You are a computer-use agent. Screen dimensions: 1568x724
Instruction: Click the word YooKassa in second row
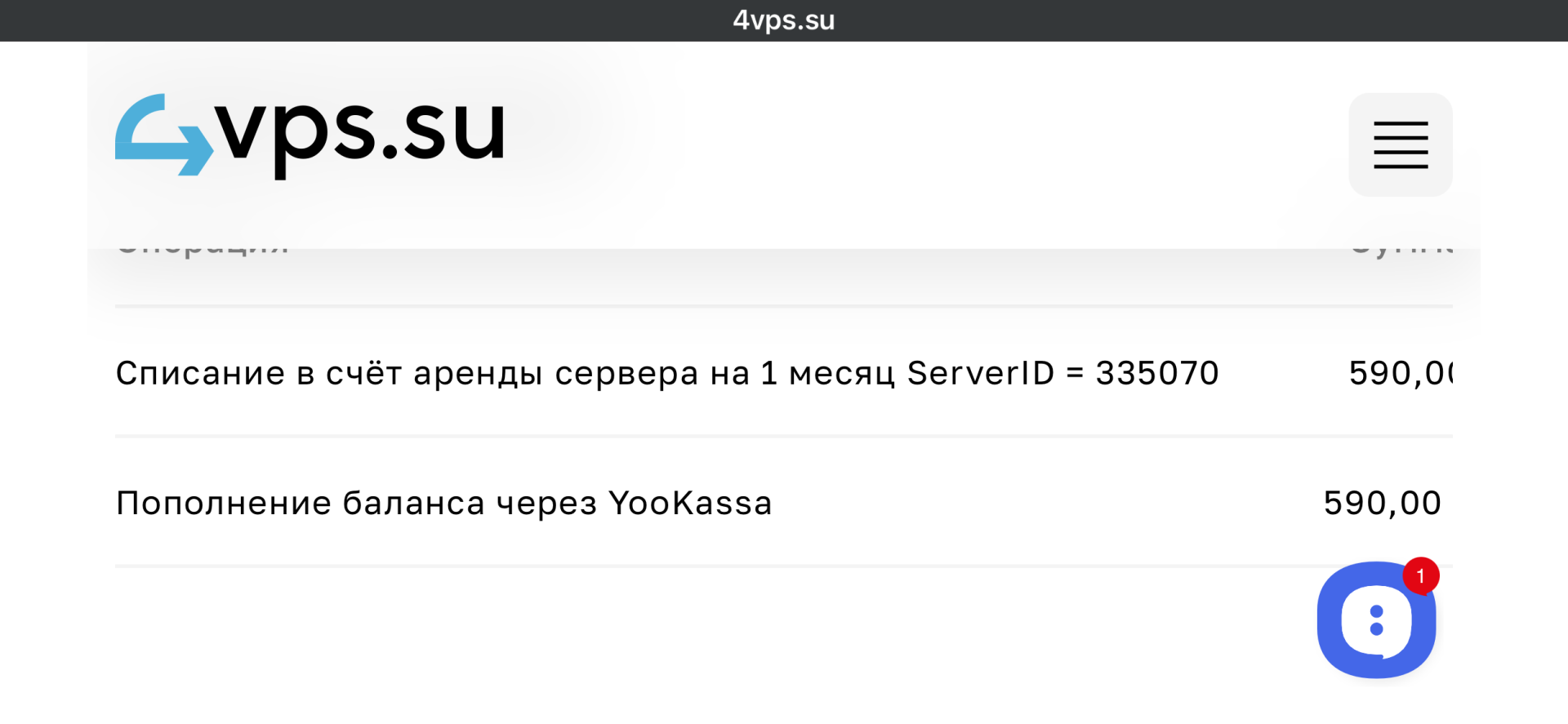[x=690, y=503]
